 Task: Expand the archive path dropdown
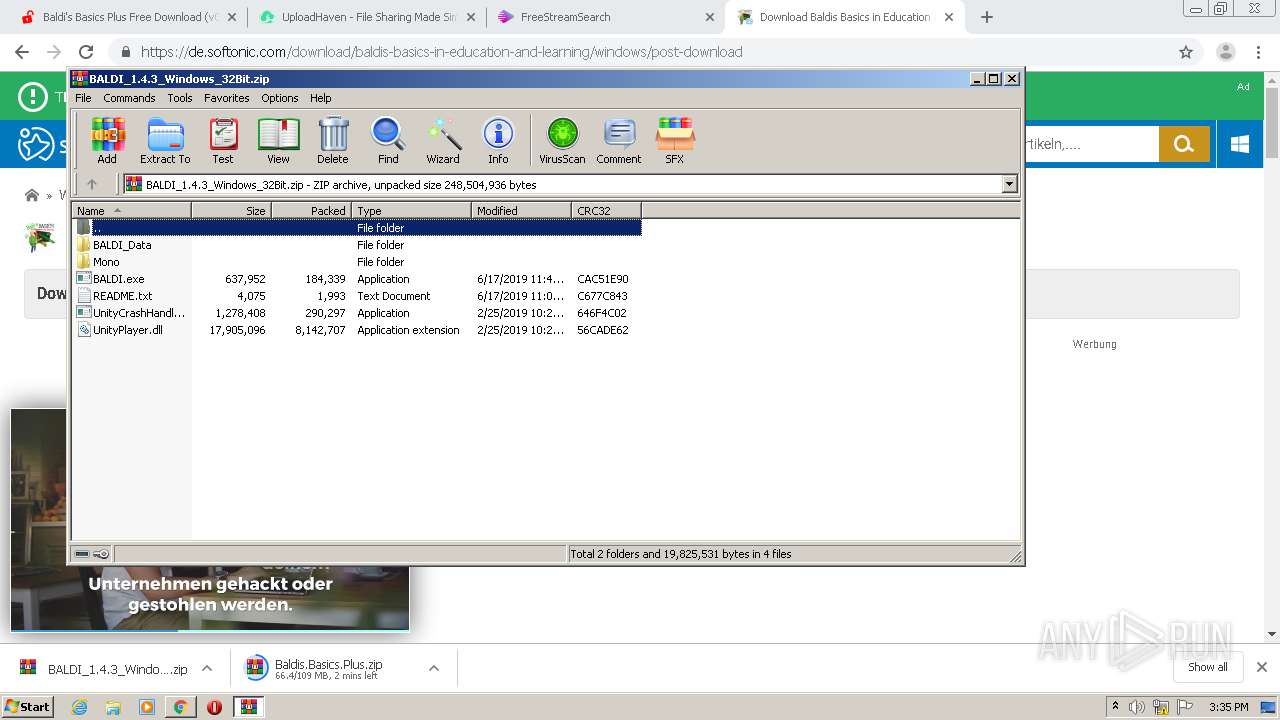click(1009, 184)
